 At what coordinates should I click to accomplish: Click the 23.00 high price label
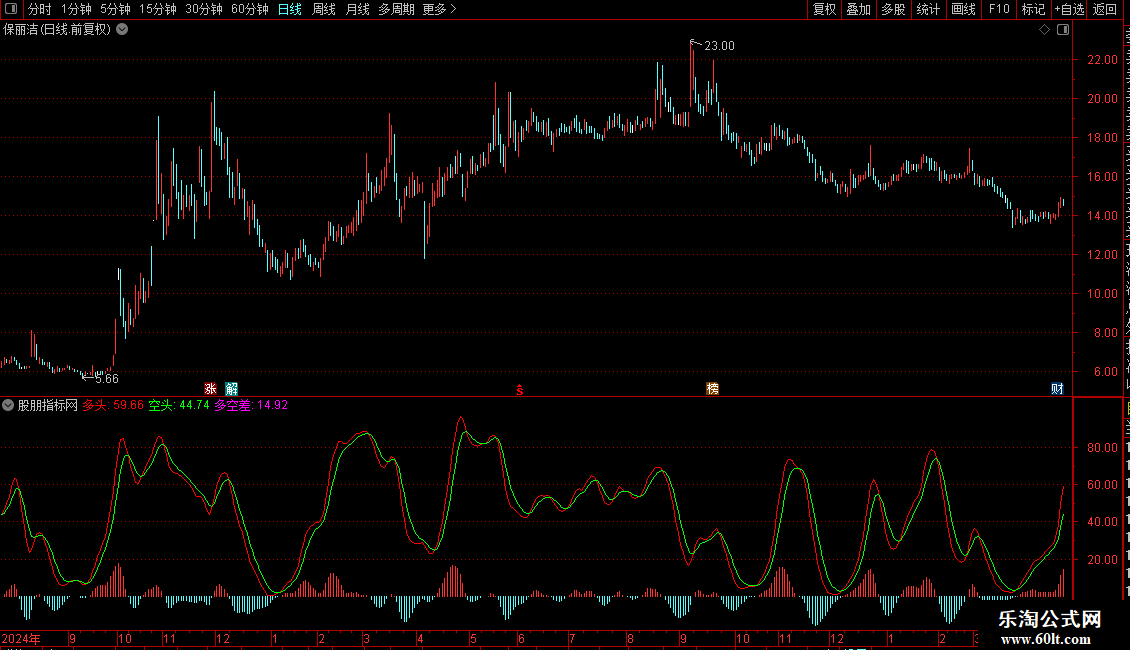719,45
